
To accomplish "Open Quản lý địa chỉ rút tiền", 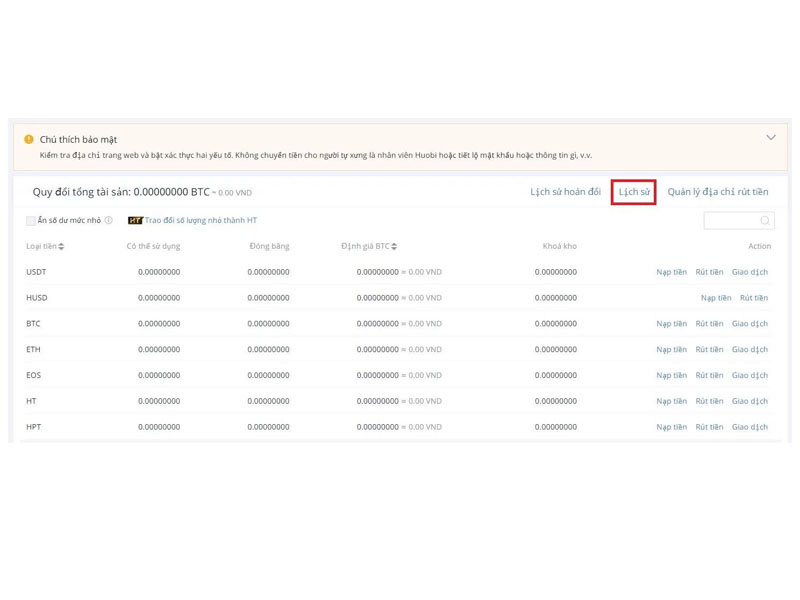I will 718,192.
